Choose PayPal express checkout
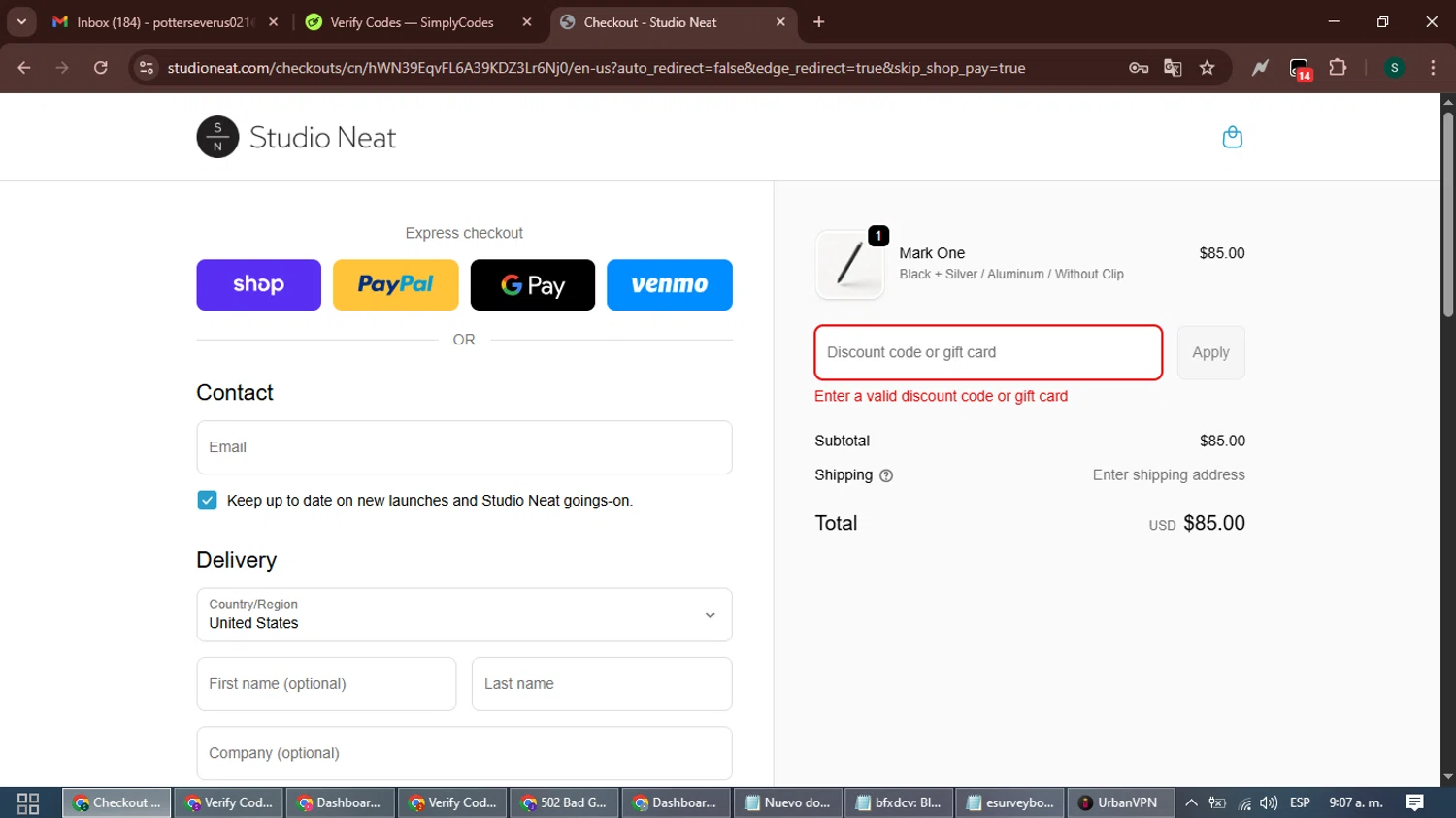 click(x=395, y=284)
